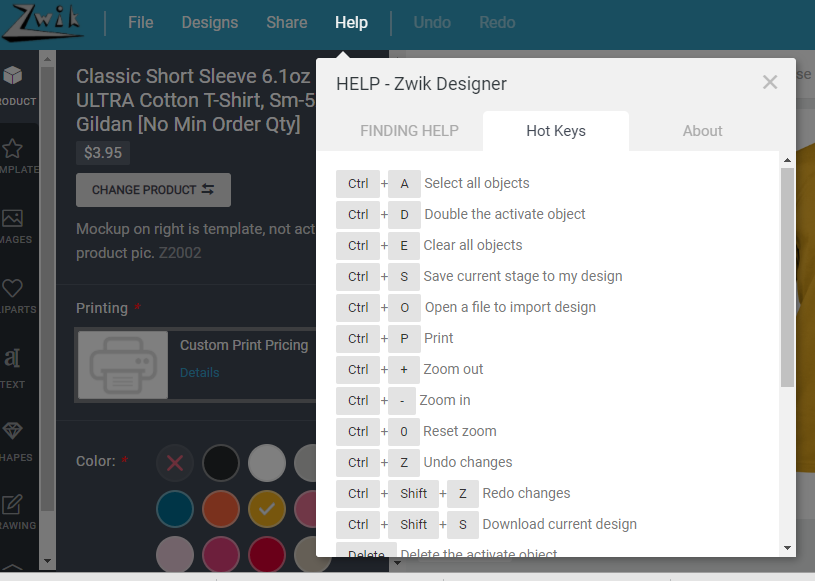Click the left panel scroll down arrow
The width and height of the screenshot is (815, 581).
[47, 561]
